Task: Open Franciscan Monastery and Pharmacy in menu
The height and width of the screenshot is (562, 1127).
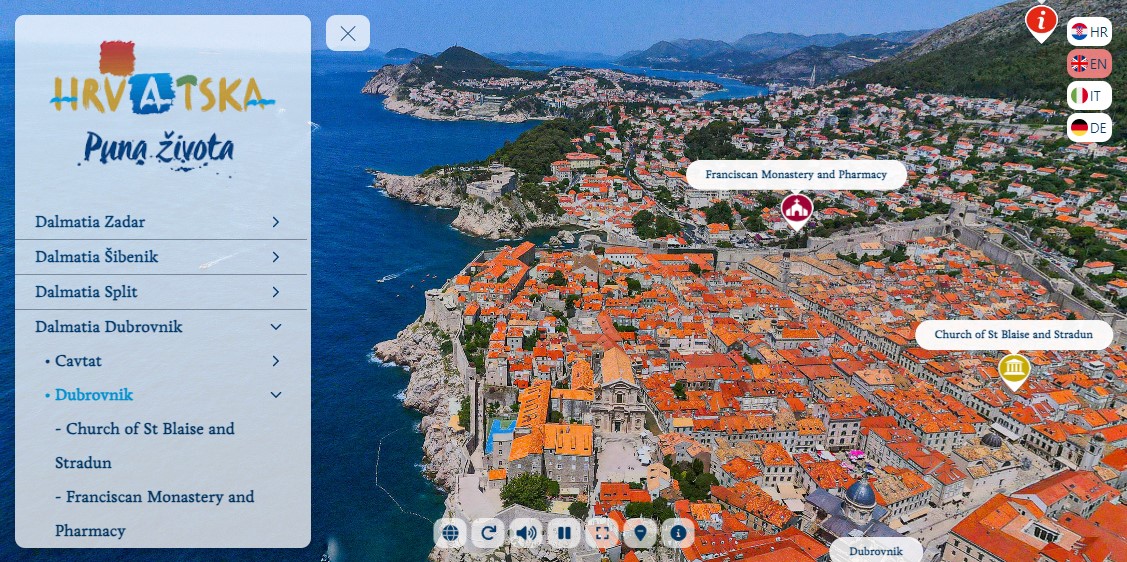Action: pos(155,514)
